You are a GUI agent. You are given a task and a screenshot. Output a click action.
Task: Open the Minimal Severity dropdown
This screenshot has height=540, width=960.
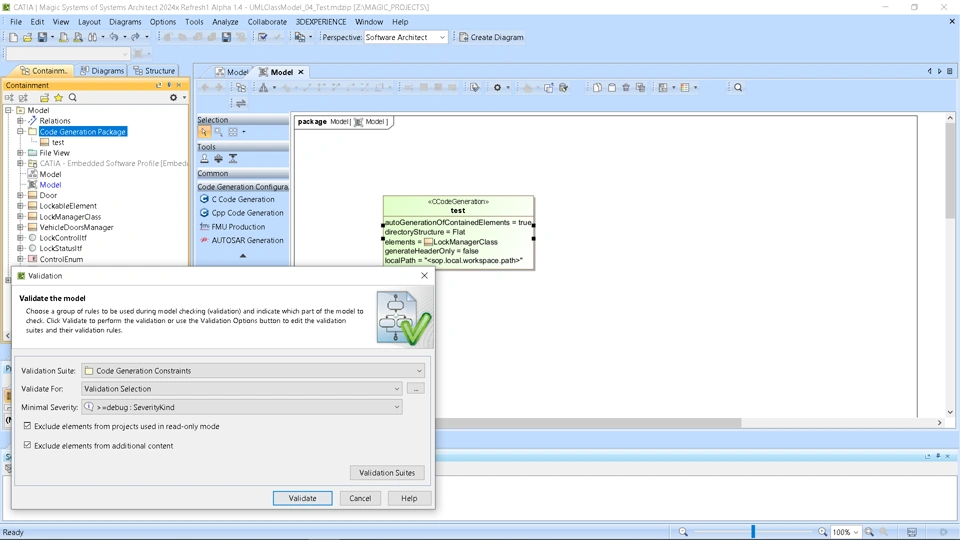pos(242,407)
